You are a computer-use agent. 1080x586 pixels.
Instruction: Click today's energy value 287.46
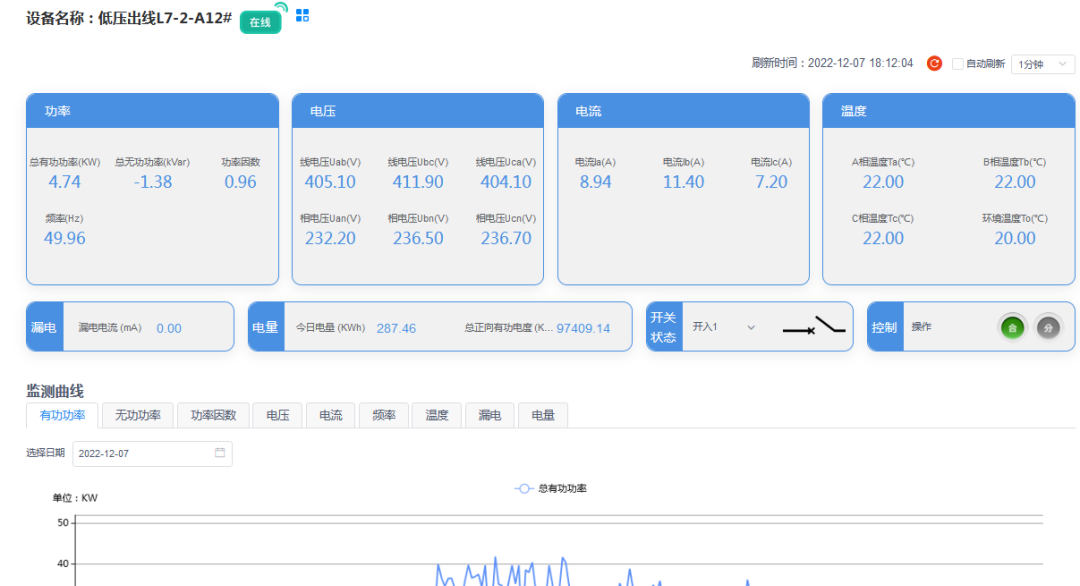point(396,328)
